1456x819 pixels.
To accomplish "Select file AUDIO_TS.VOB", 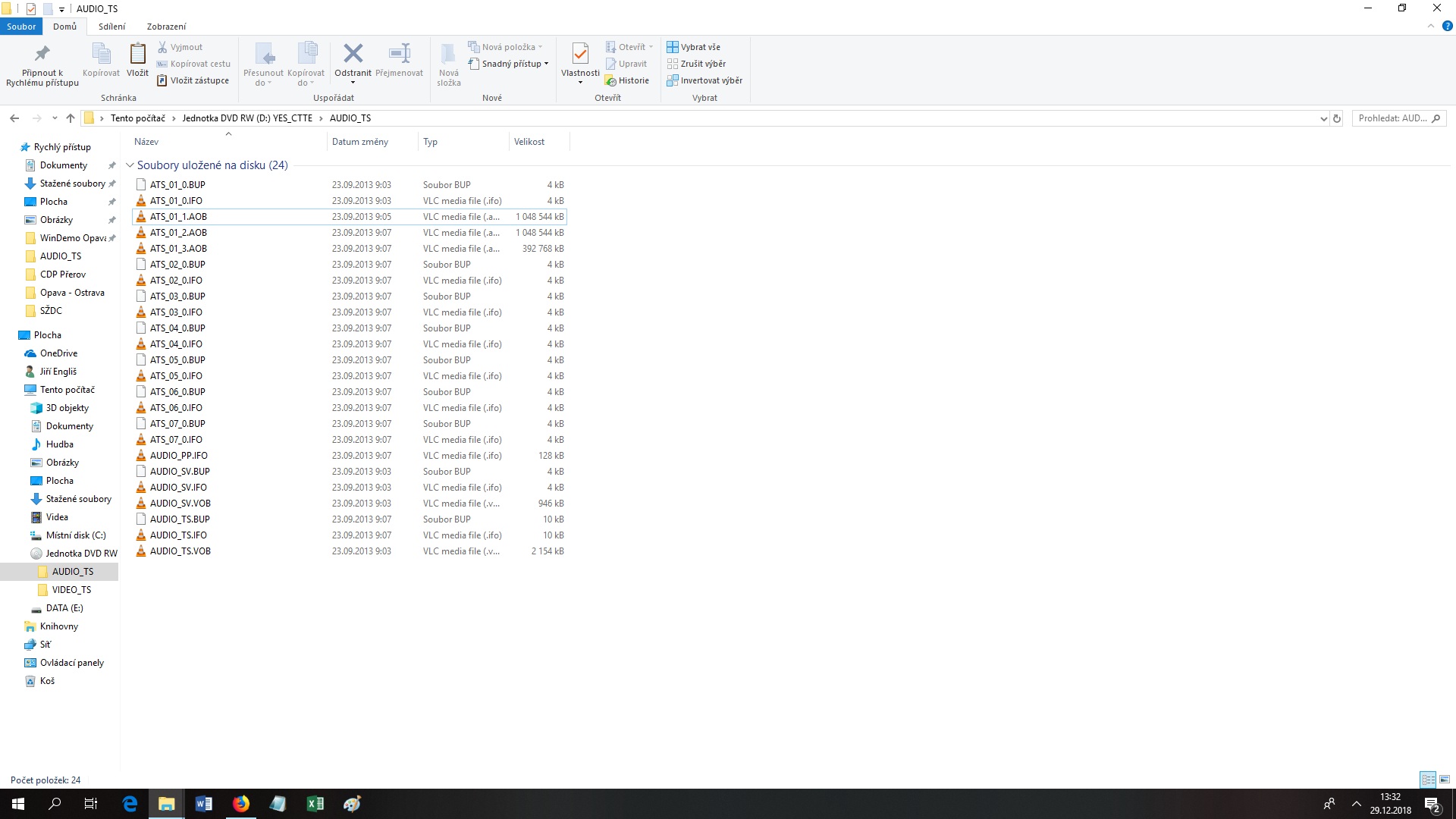I will coord(350,551).
